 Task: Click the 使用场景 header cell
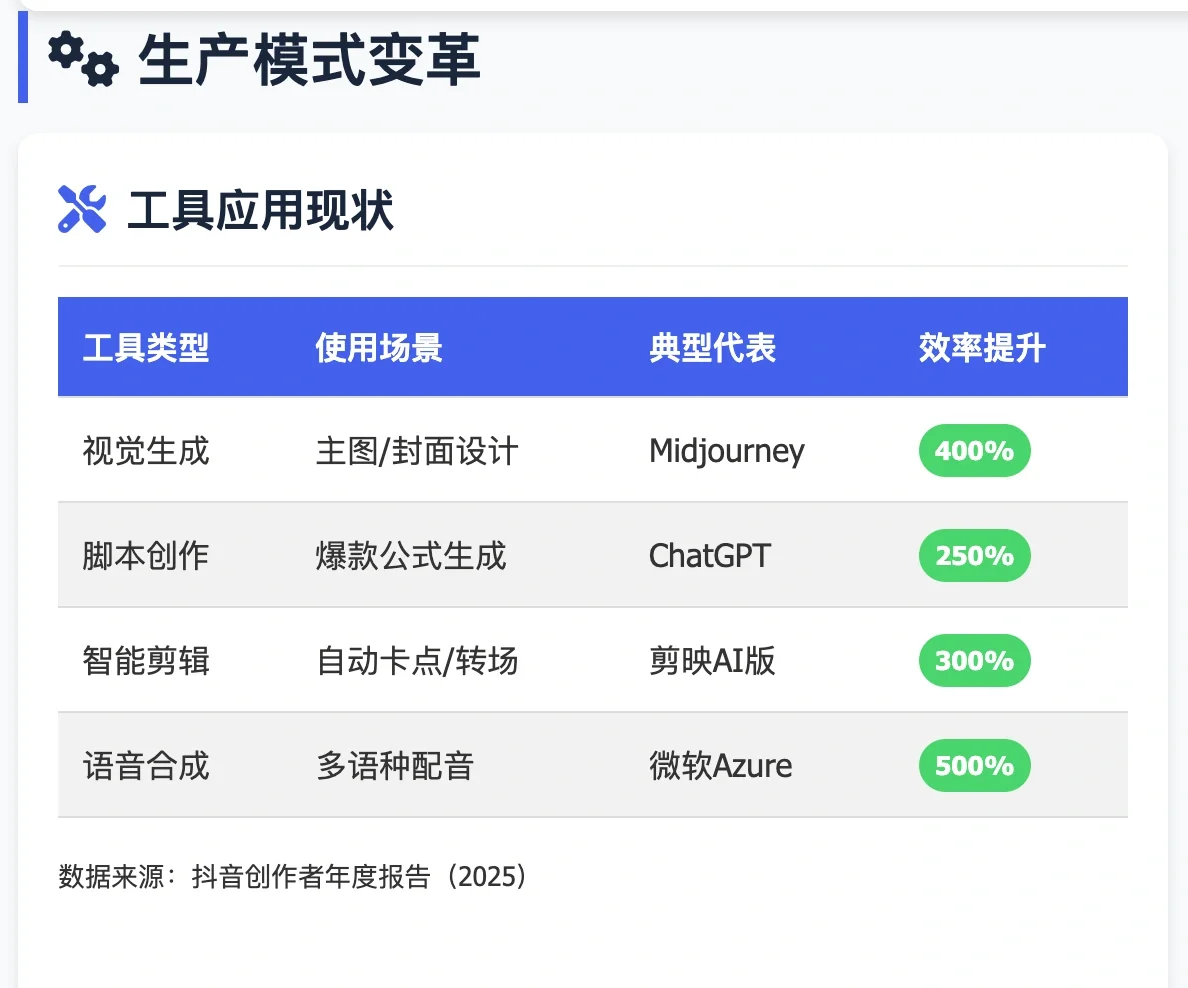[x=378, y=347]
